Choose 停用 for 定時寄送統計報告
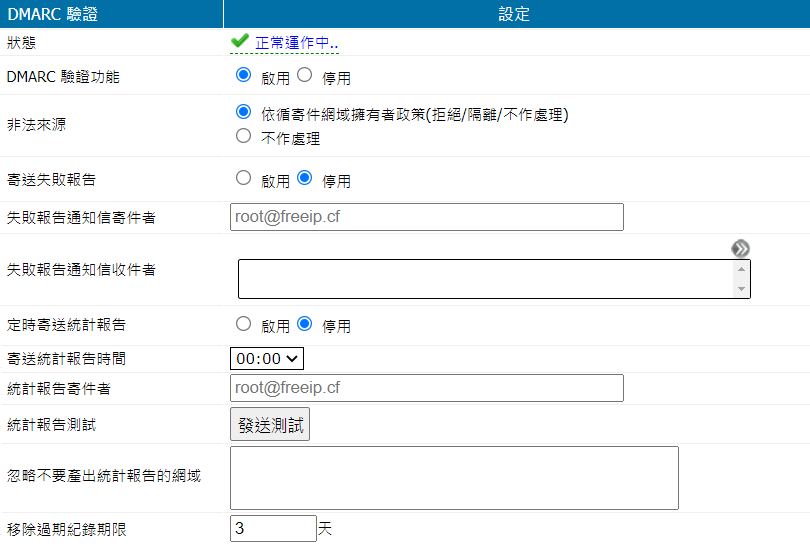Viewport: 810px width, 555px height. [x=305, y=323]
